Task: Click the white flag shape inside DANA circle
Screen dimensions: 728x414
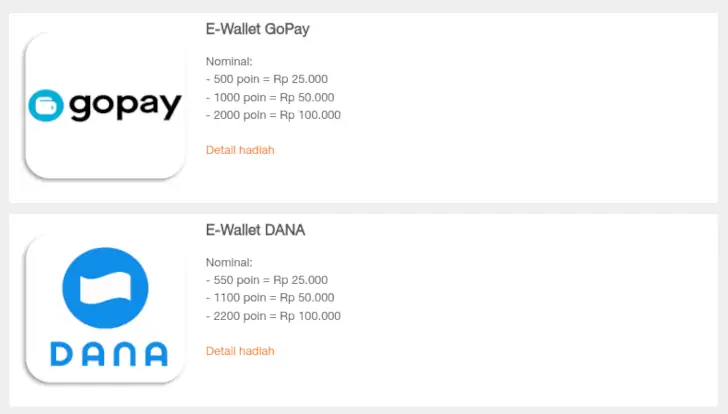Action: (105, 288)
